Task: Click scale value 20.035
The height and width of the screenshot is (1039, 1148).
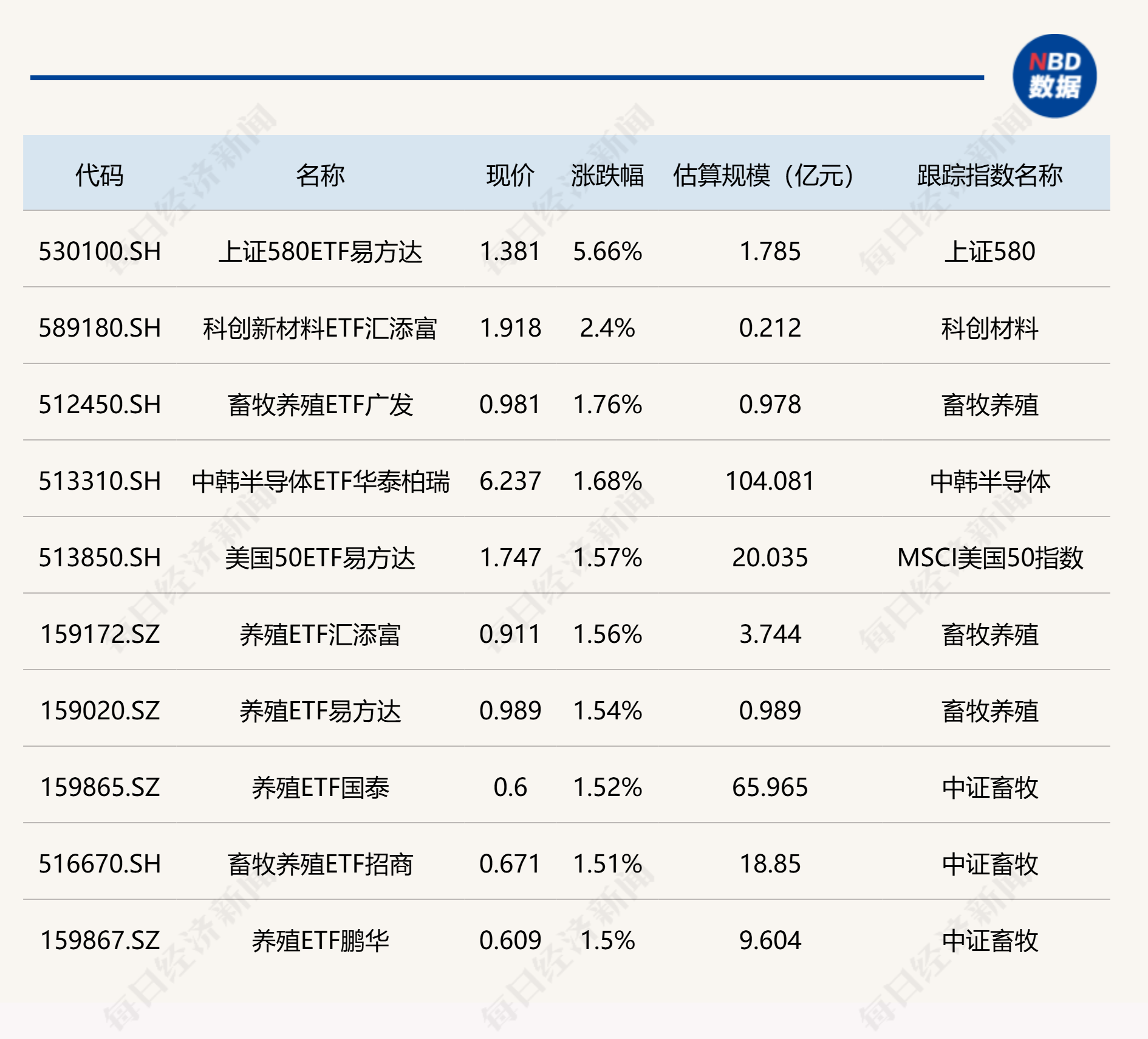Action: [x=770, y=558]
